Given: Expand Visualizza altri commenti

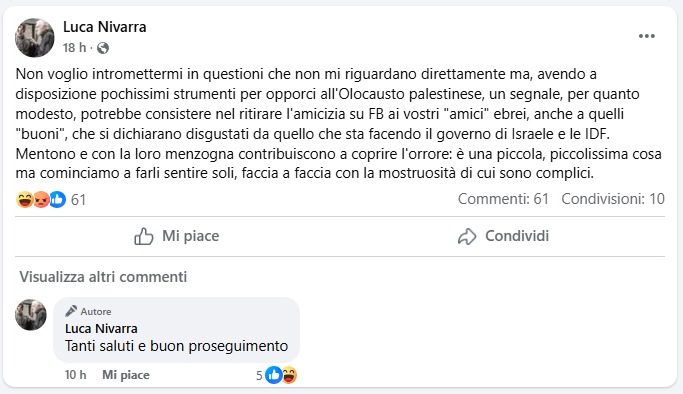Looking at the screenshot, I should [103, 277].
